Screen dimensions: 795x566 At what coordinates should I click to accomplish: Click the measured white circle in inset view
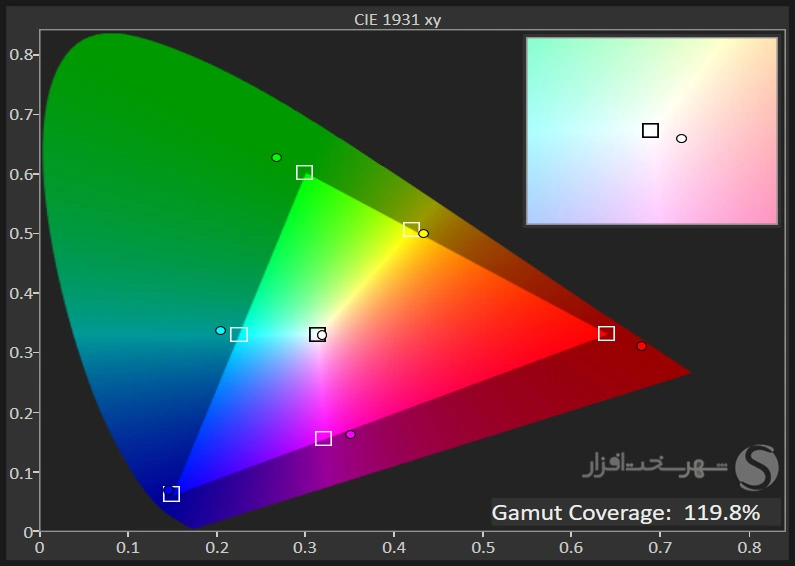pos(681,138)
